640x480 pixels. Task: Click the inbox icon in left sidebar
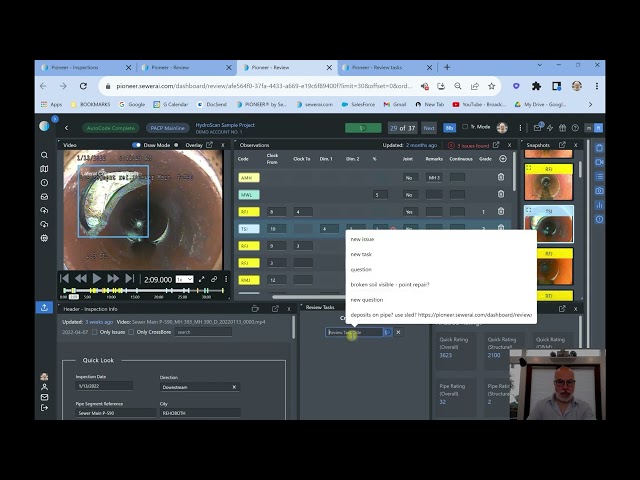coord(44,197)
